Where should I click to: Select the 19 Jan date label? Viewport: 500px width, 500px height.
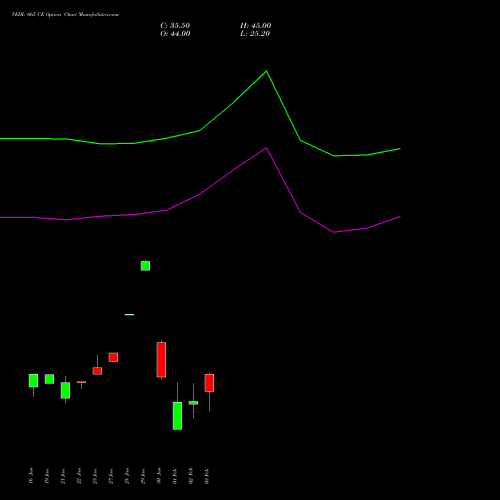point(47,476)
